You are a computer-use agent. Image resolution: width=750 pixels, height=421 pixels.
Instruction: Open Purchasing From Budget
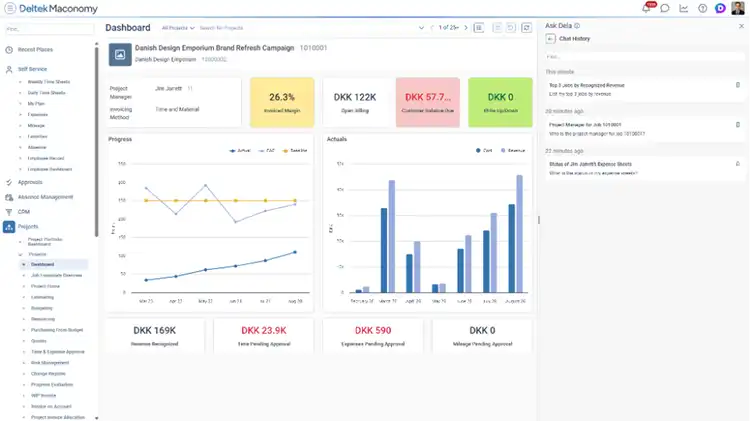(x=57, y=330)
